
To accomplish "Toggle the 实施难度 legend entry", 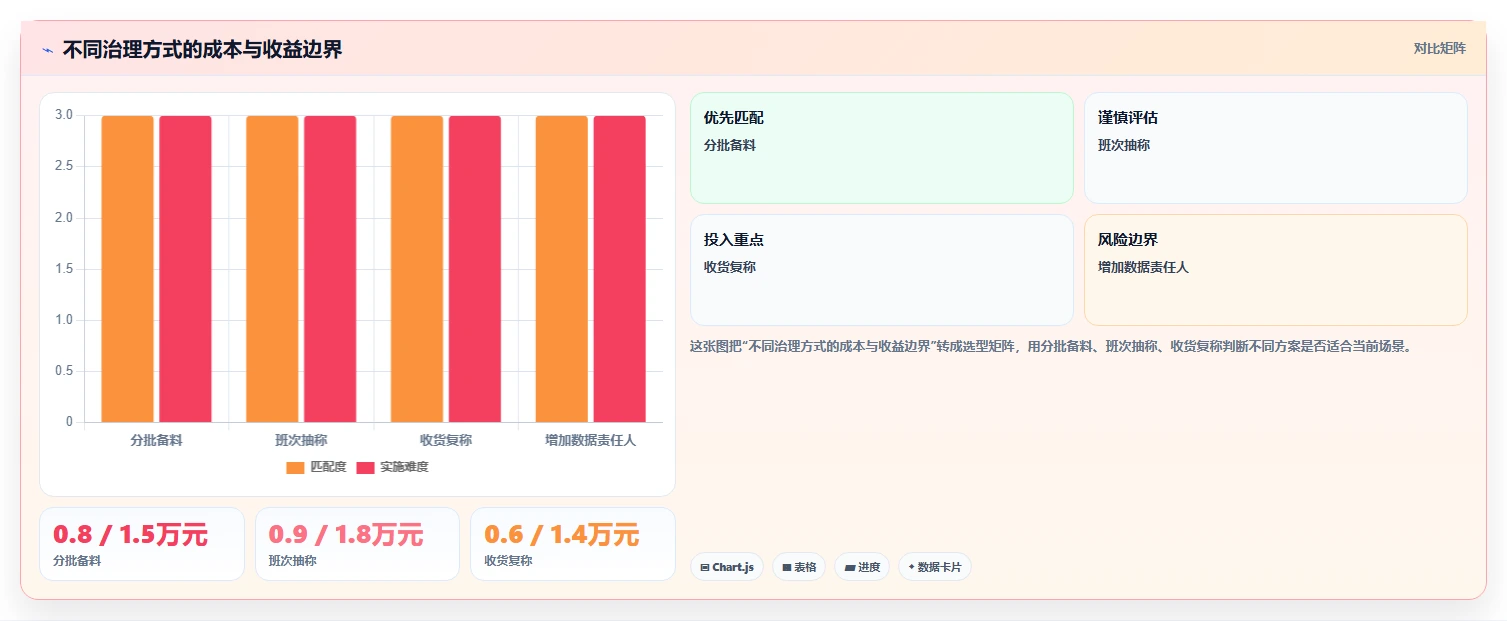I will (392, 467).
